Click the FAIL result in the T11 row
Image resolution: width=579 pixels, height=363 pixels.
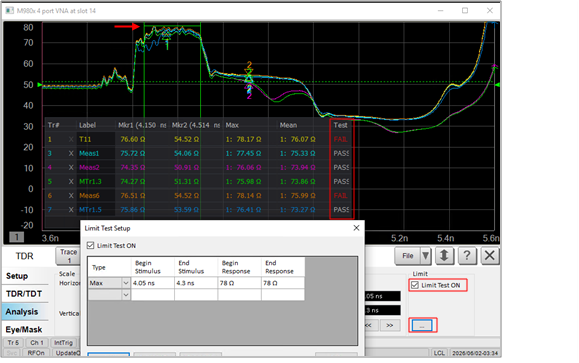pyautogui.click(x=340, y=139)
